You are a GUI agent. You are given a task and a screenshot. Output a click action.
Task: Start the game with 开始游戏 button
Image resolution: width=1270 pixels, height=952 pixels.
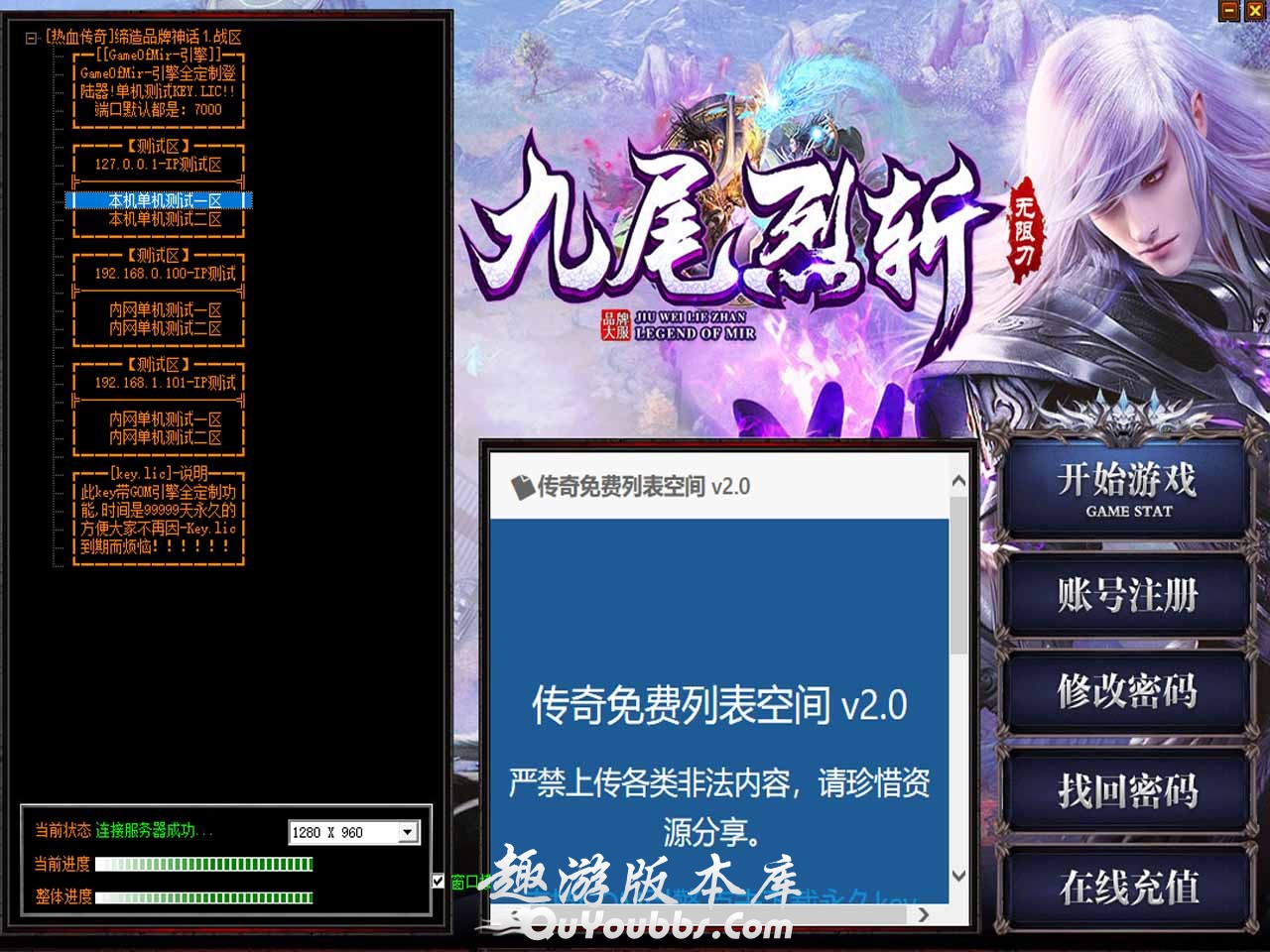(1127, 490)
